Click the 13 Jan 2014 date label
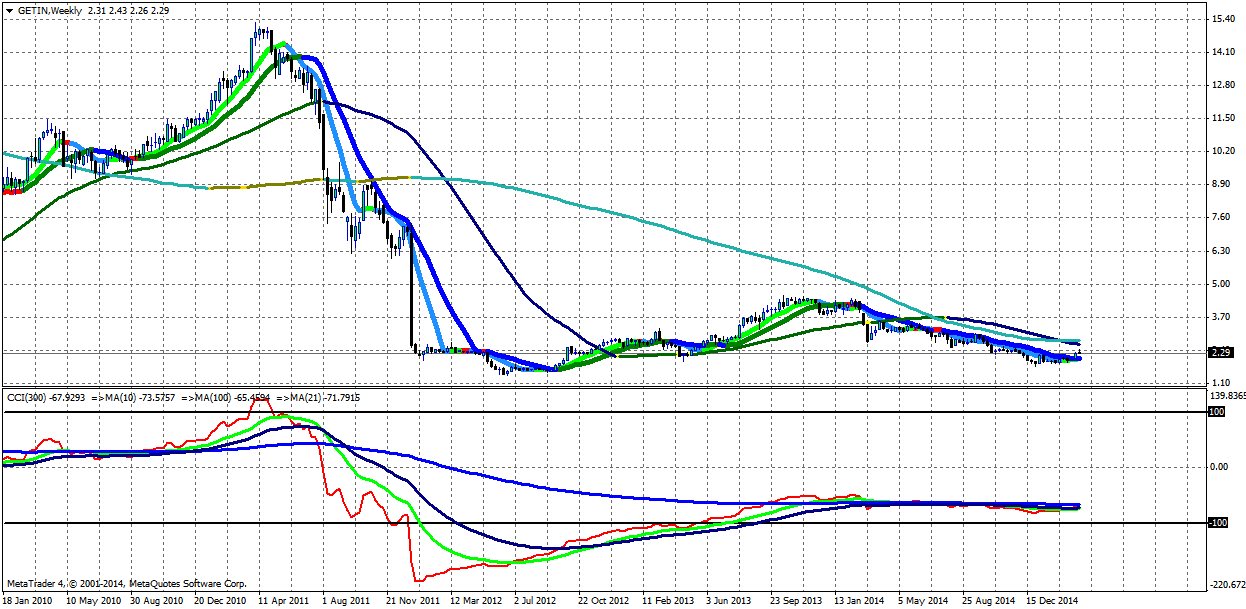Image resolution: width=1246 pixels, height=609 pixels. [x=860, y=600]
